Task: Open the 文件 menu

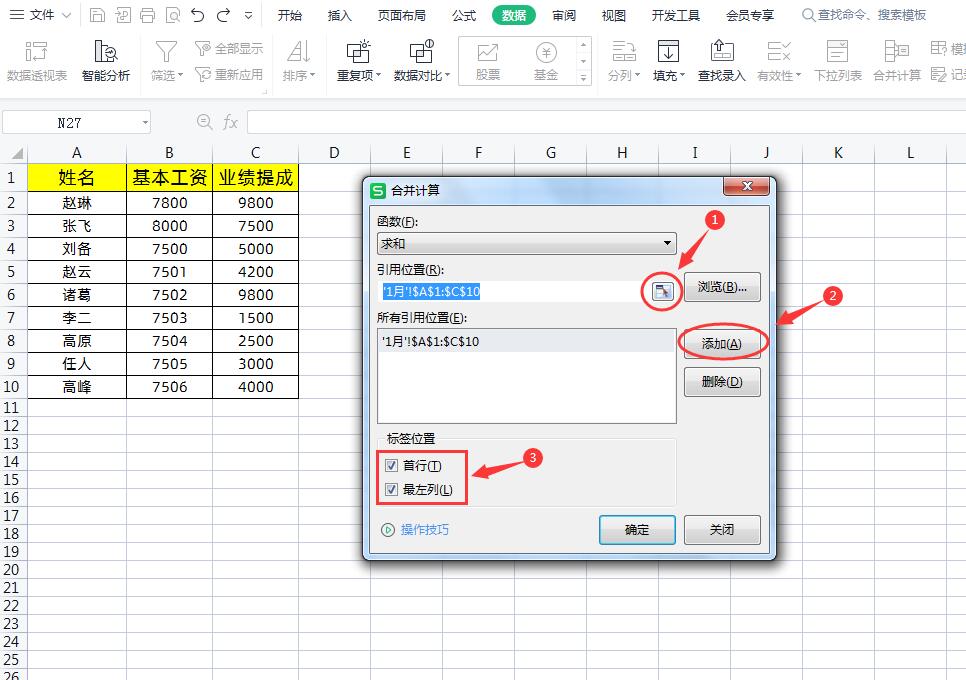Action: tap(41, 15)
